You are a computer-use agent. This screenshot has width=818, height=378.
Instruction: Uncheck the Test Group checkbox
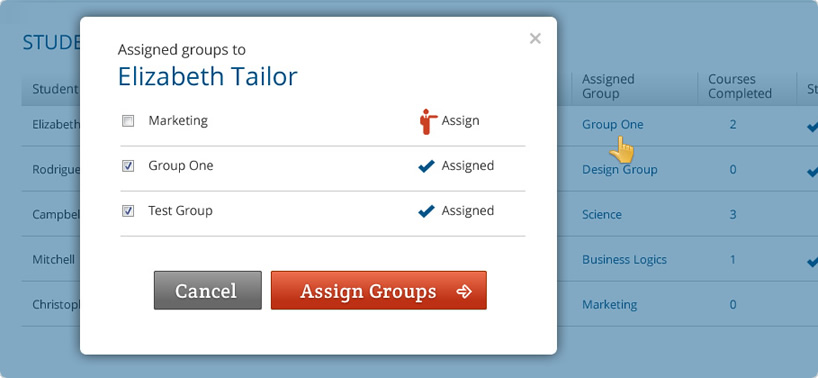[x=128, y=211]
